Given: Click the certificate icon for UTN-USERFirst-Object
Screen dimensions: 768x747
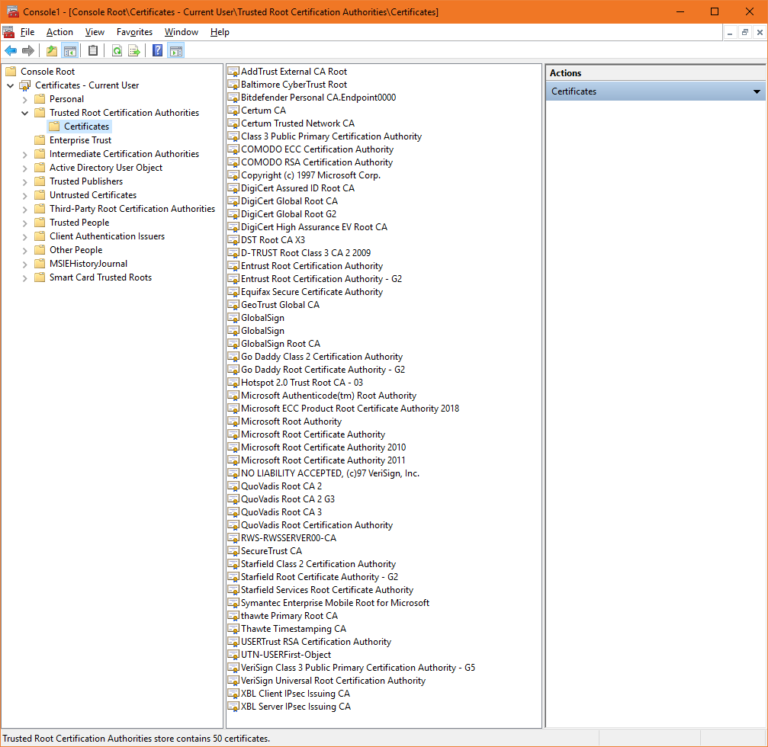Looking at the screenshot, I should pos(234,654).
